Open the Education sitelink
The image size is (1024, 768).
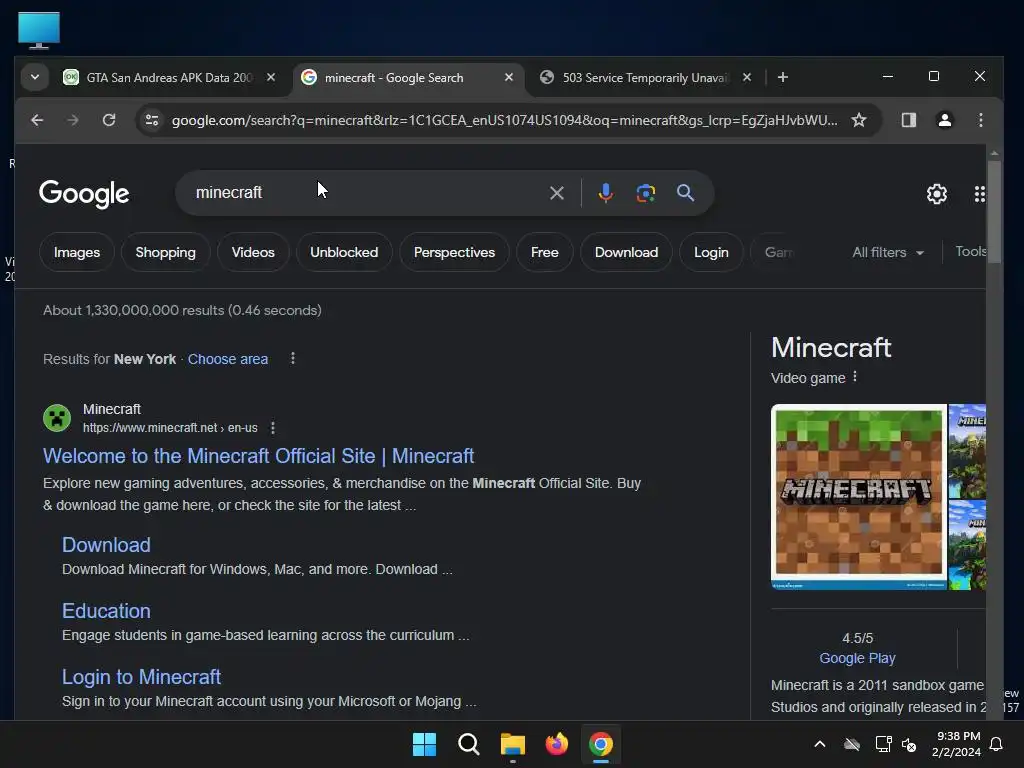(106, 611)
